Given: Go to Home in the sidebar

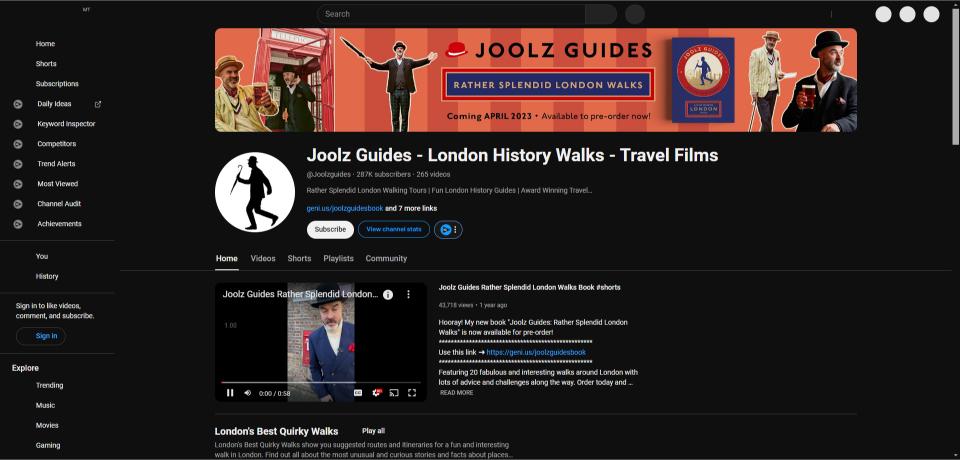Looking at the screenshot, I should coord(45,44).
